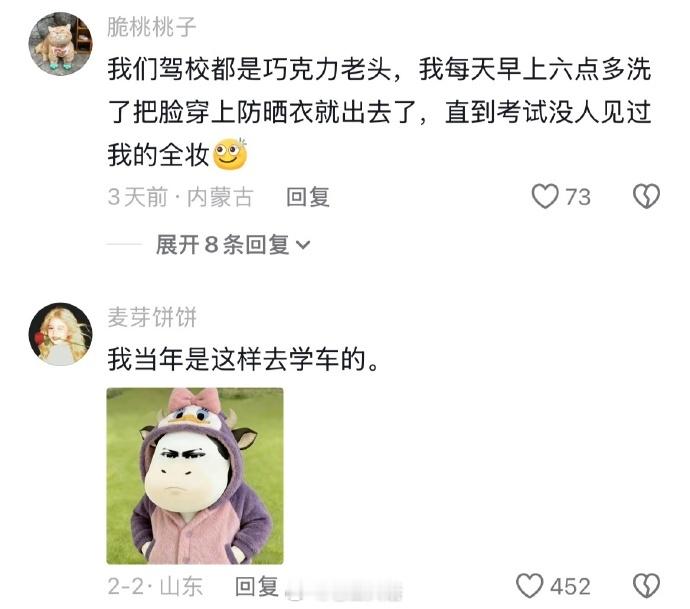Open 麦芽饼饼's avatar profile
This screenshot has height=609, width=690.
(60, 334)
